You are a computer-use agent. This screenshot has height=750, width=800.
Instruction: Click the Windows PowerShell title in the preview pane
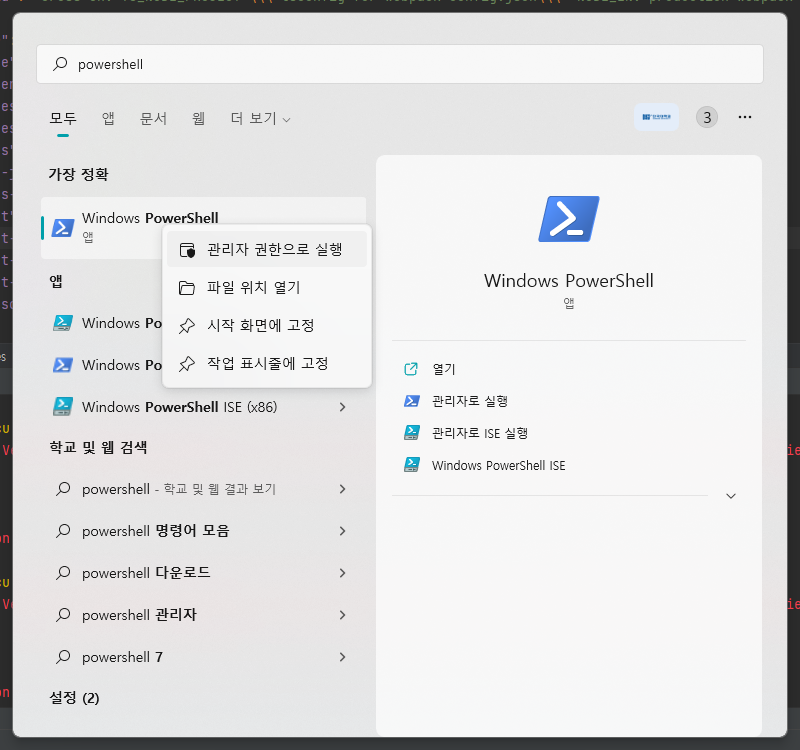(x=568, y=281)
